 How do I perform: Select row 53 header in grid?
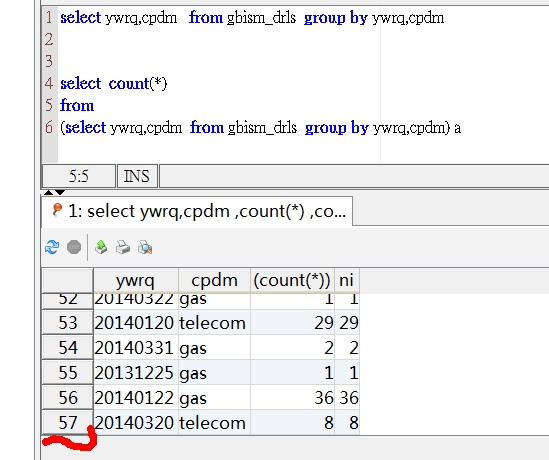[x=68, y=322]
